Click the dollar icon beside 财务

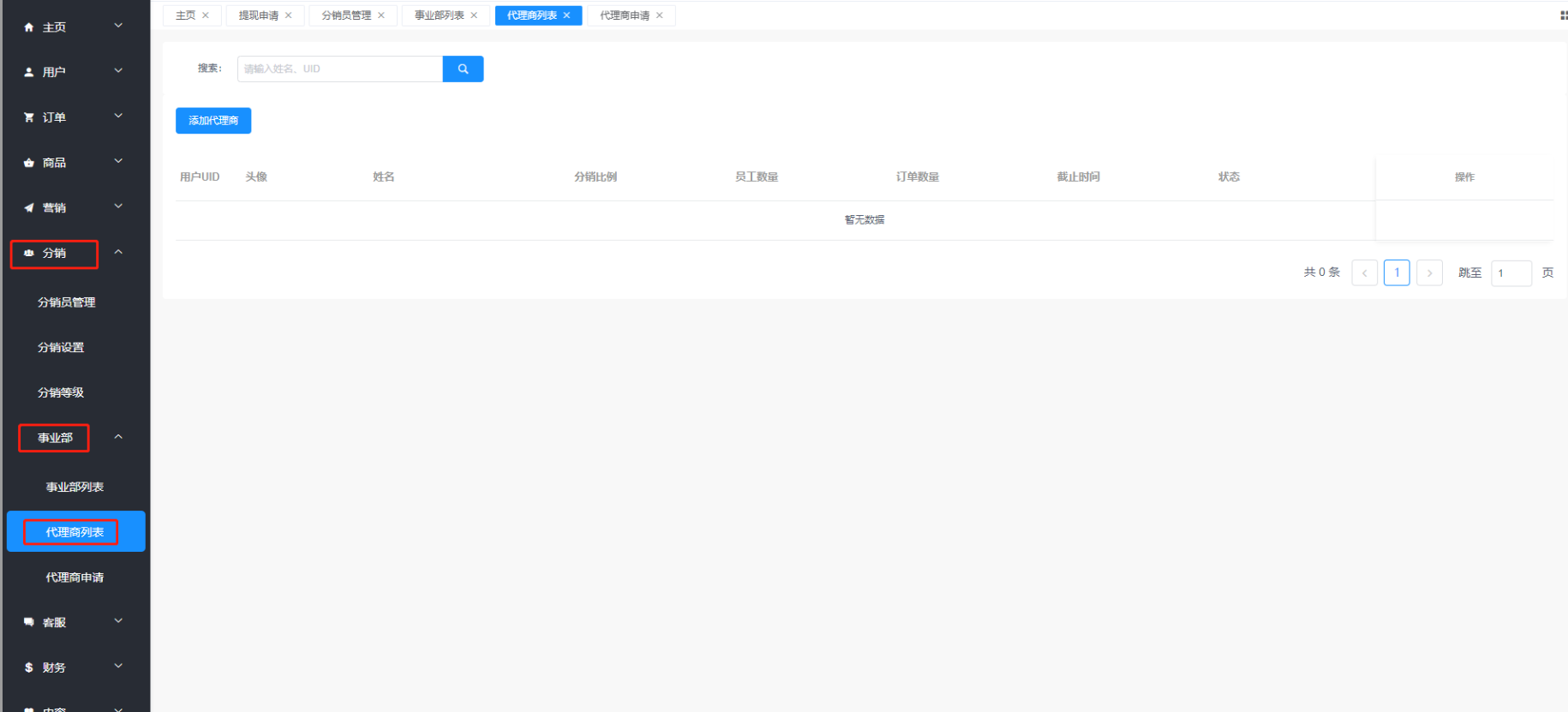tap(29, 667)
